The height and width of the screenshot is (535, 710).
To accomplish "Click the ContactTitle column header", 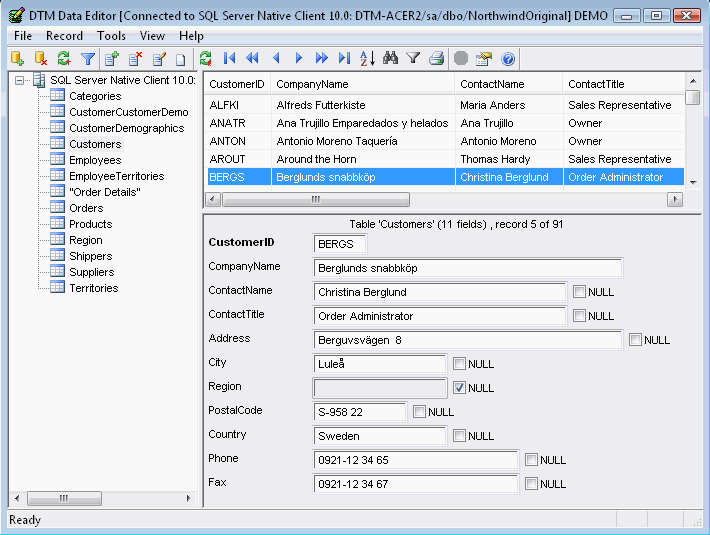I will (624, 84).
